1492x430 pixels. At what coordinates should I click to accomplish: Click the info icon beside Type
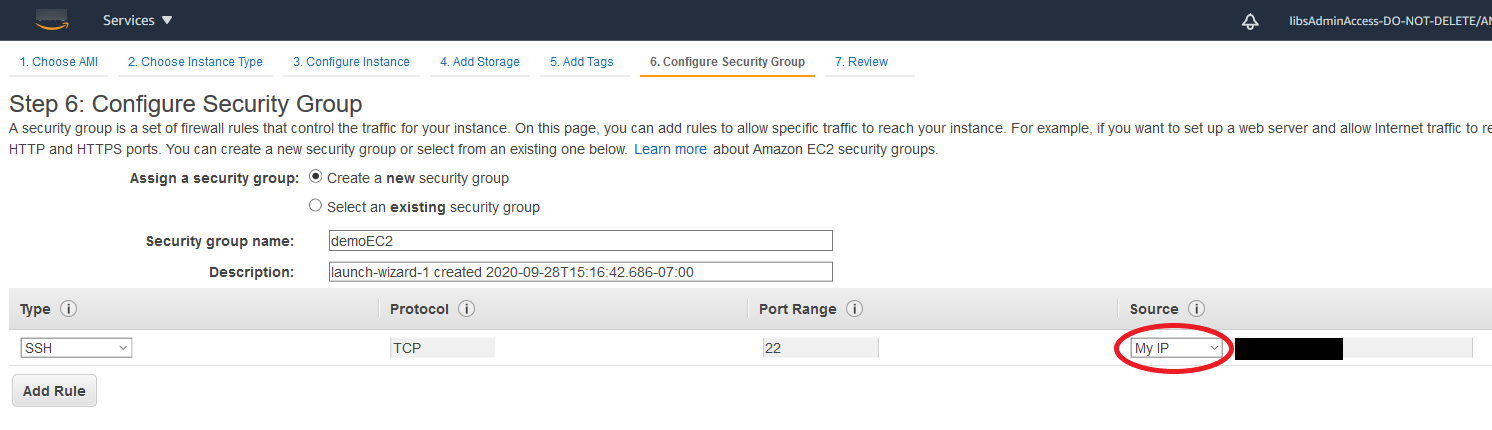[x=69, y=309]
